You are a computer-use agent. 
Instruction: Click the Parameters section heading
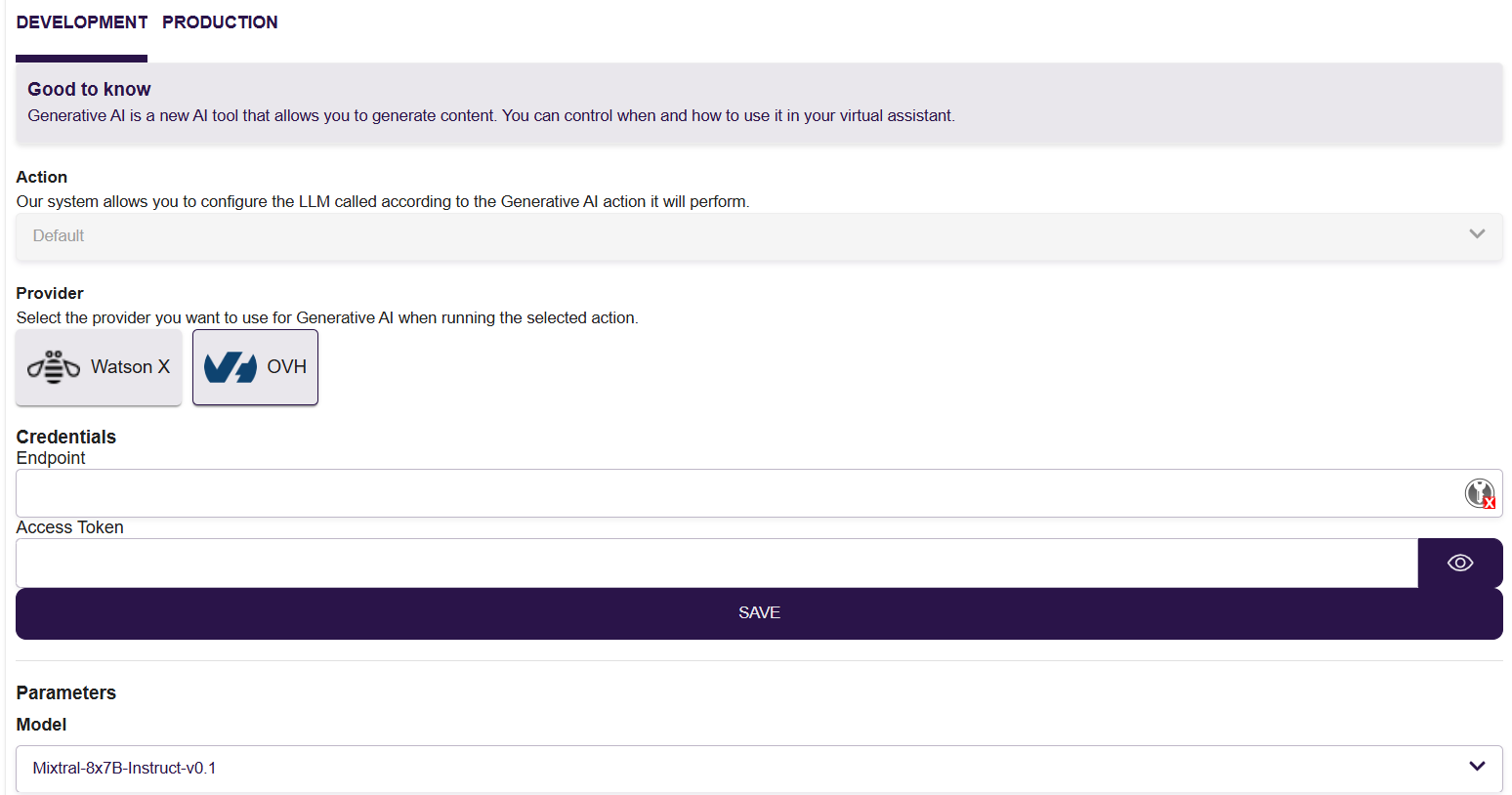(66, 692)
